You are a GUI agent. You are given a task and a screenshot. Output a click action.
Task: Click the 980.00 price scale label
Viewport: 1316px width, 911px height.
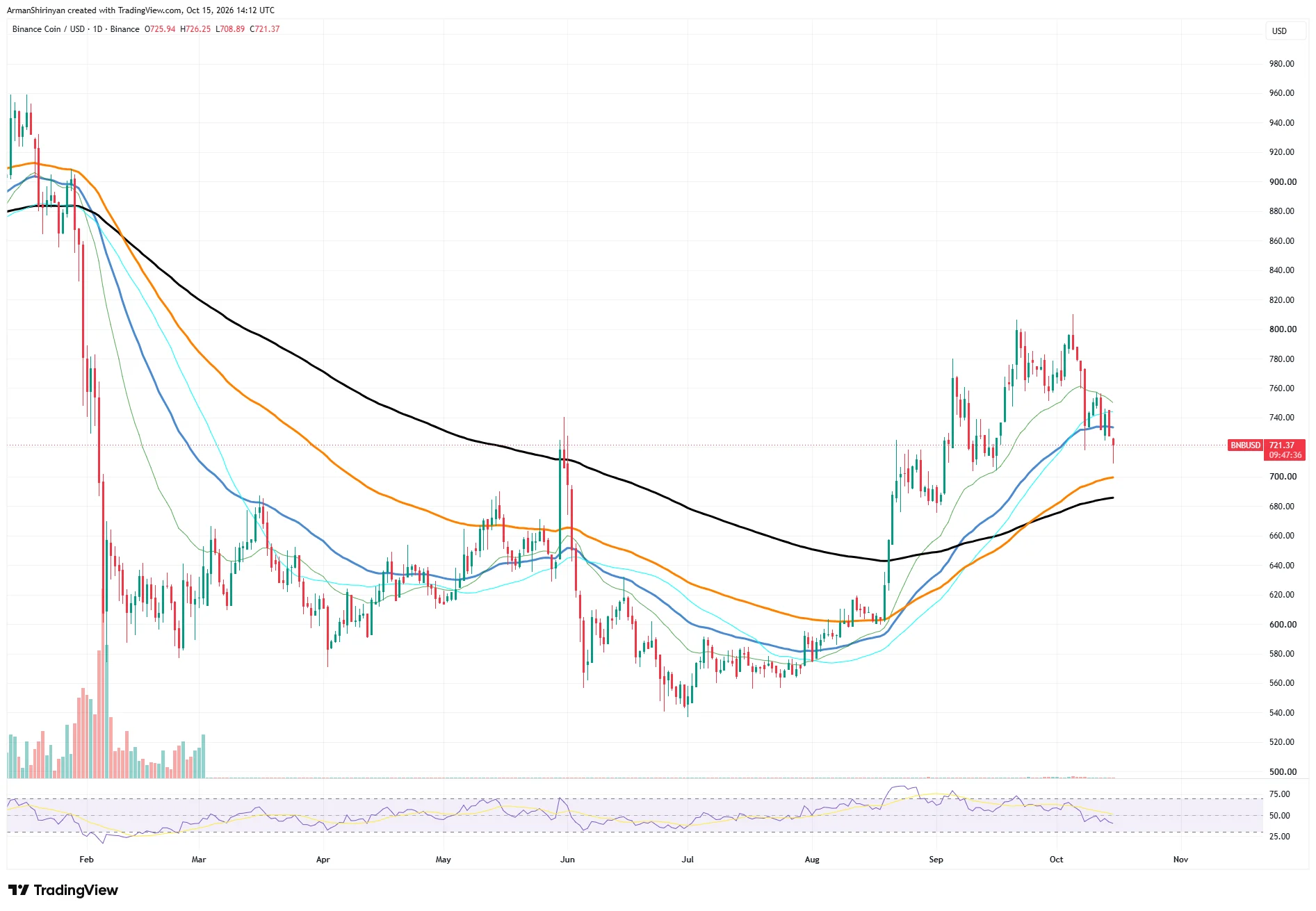point(1282,64)
